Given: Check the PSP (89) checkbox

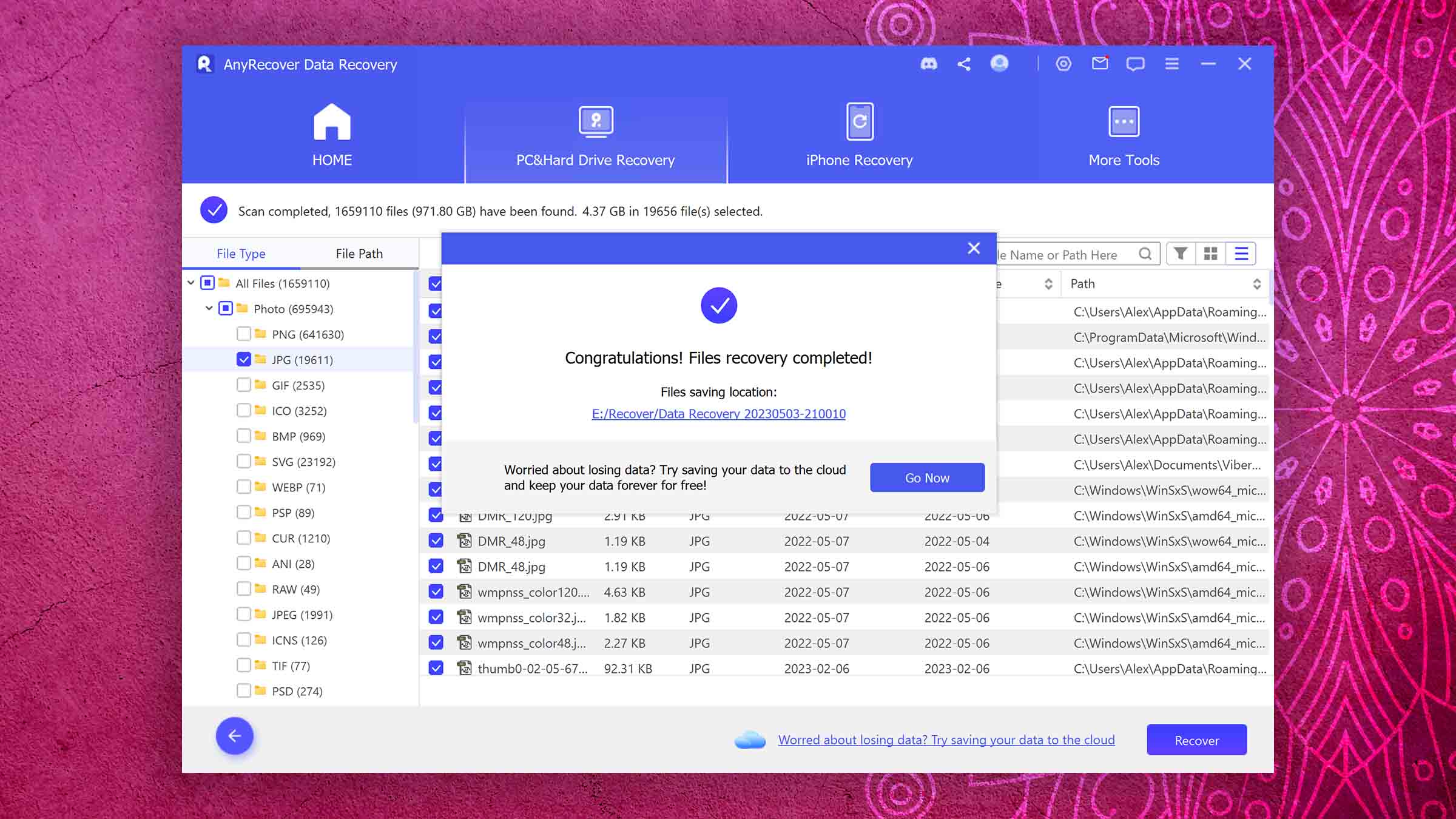Looking at the screenshot, I should (x=244, y=512).
